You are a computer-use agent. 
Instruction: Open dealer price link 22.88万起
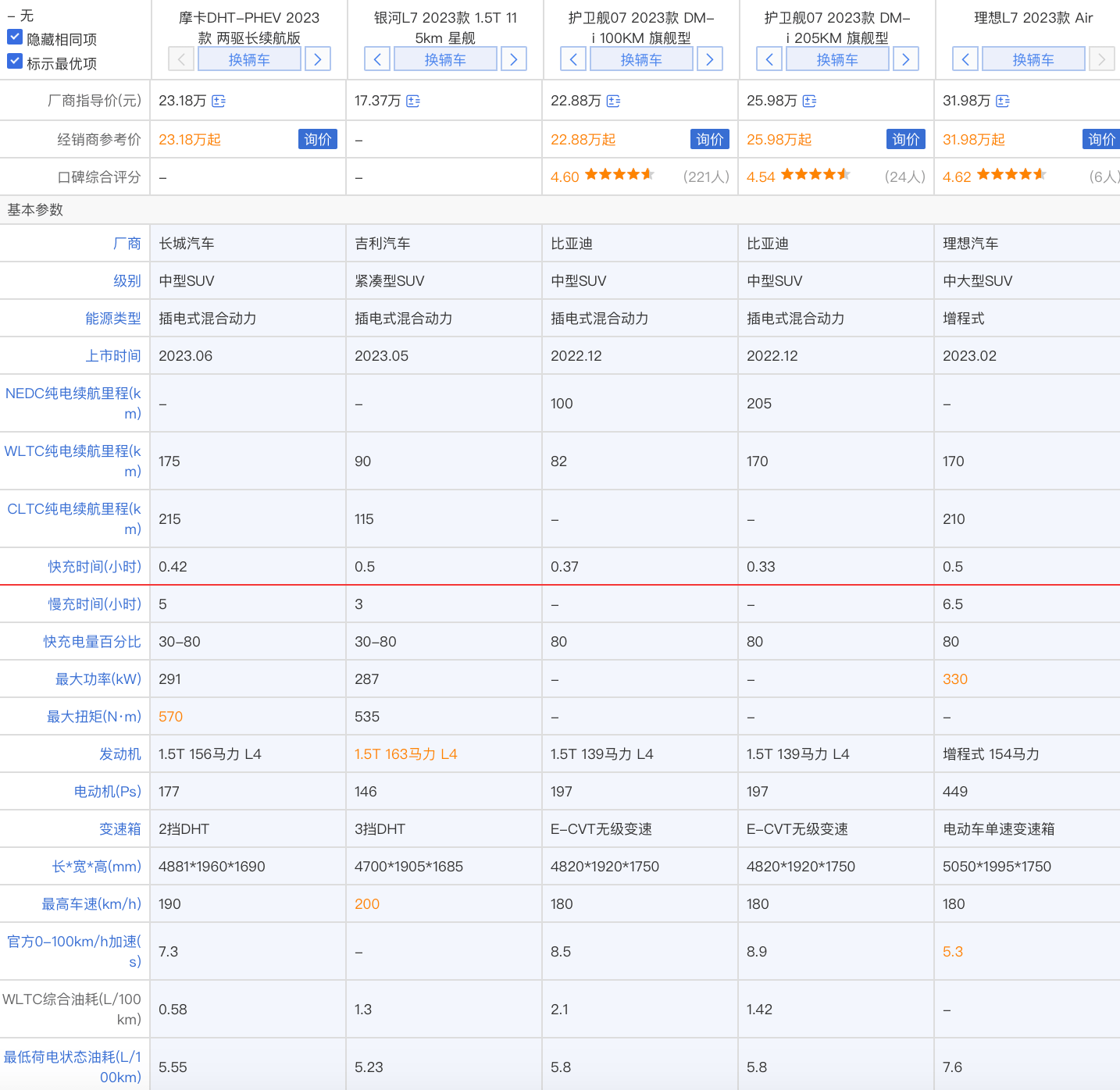click(583, 140)
